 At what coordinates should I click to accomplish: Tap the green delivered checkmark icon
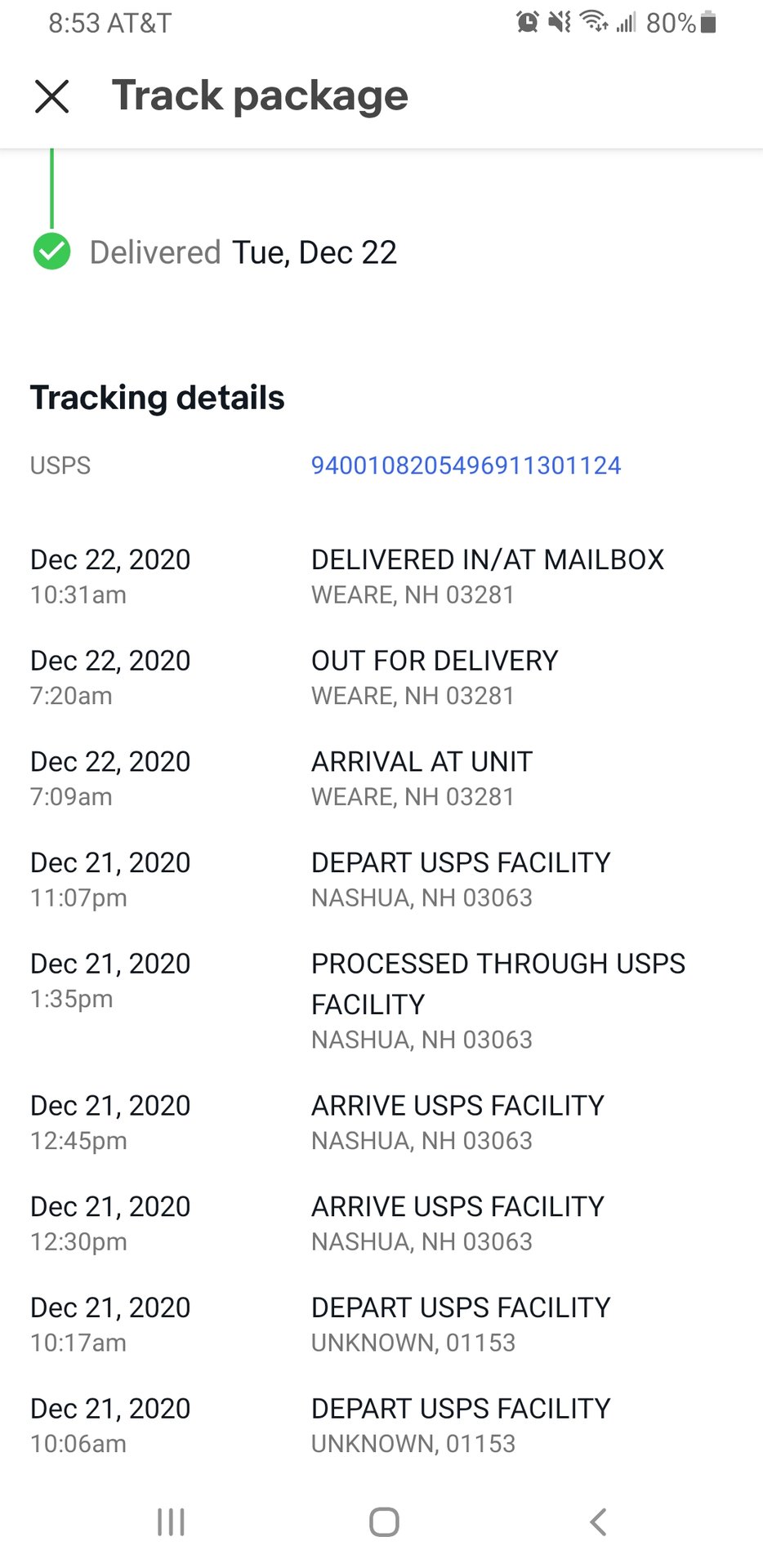tap(51, 252)
